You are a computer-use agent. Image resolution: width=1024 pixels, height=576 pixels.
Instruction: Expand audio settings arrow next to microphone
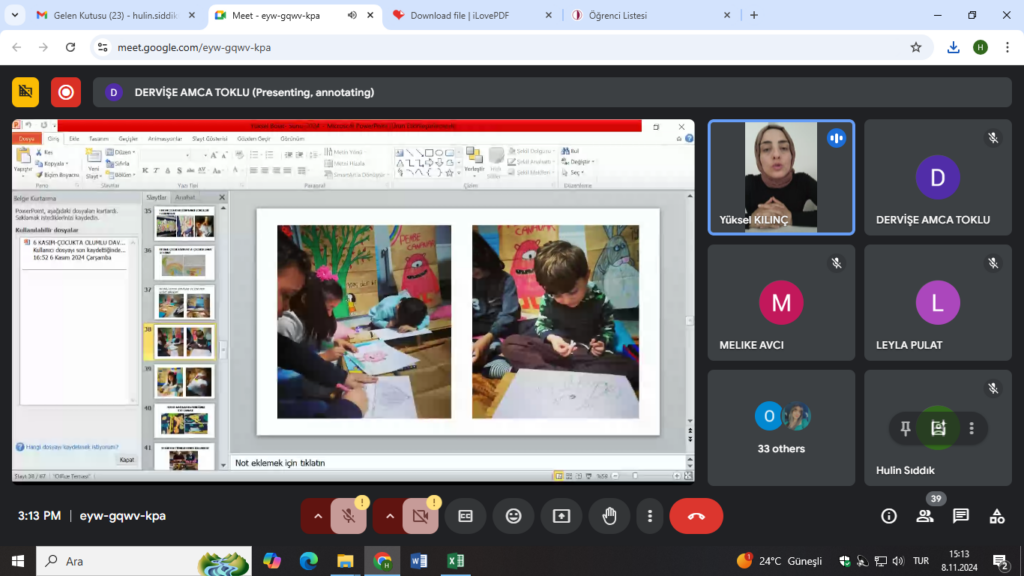(317, 516)
